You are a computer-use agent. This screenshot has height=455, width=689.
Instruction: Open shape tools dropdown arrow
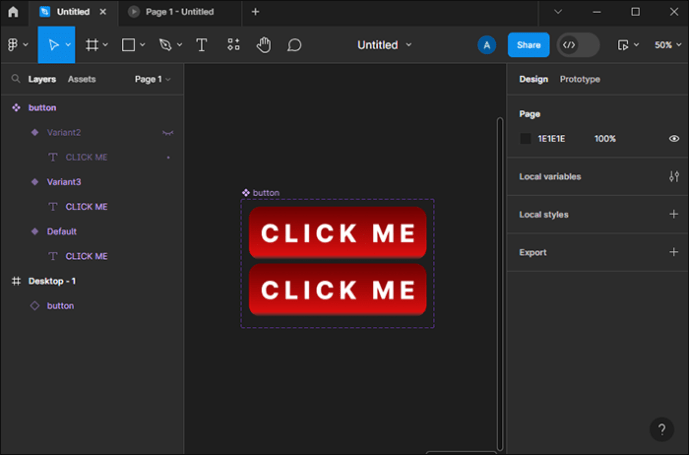(x=142, y=45)
